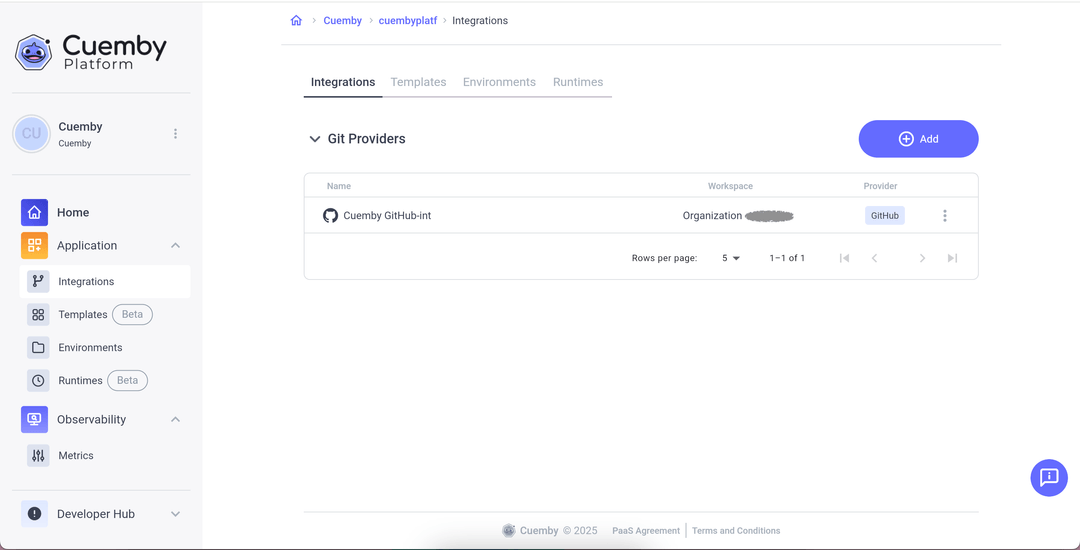Click the home icon in breadcrumb
The image size is (1080, 550).
click(x=296, y=21)
